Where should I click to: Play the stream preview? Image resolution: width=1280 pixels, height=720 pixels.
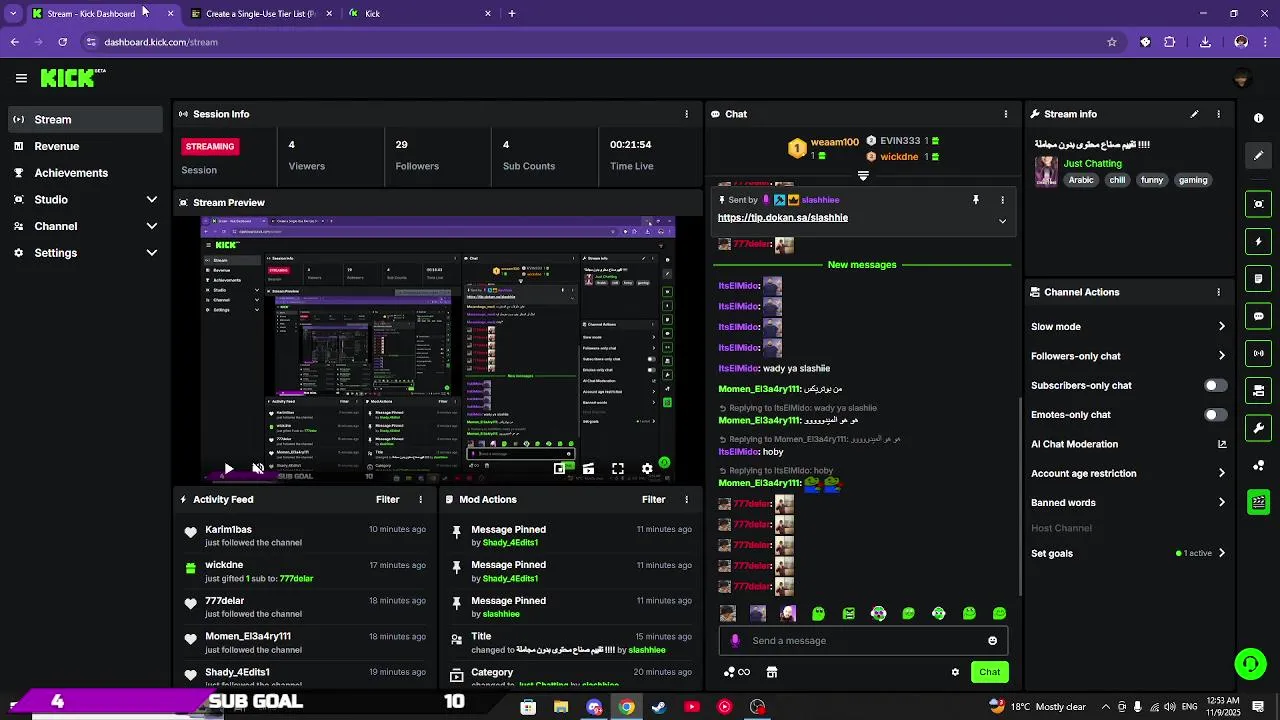(x=228, y=468)
